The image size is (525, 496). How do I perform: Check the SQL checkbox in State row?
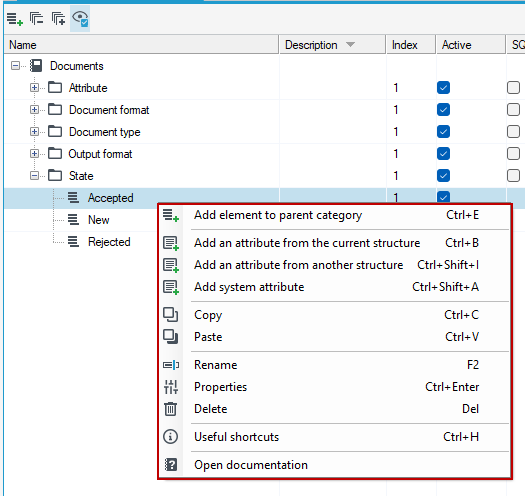(x=513, y=175)
